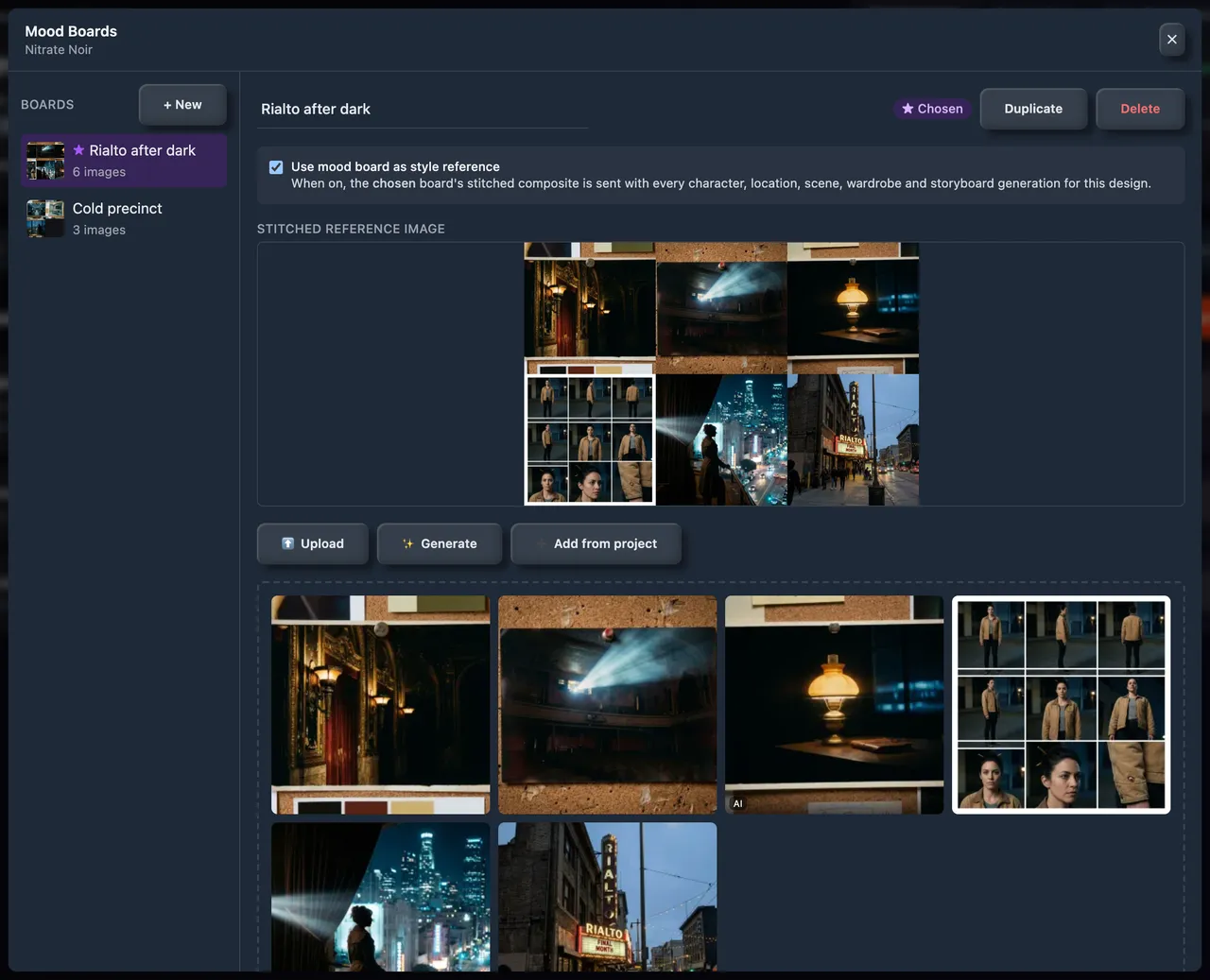
Task: Open Add from project
Action: (x=596, y=543)
